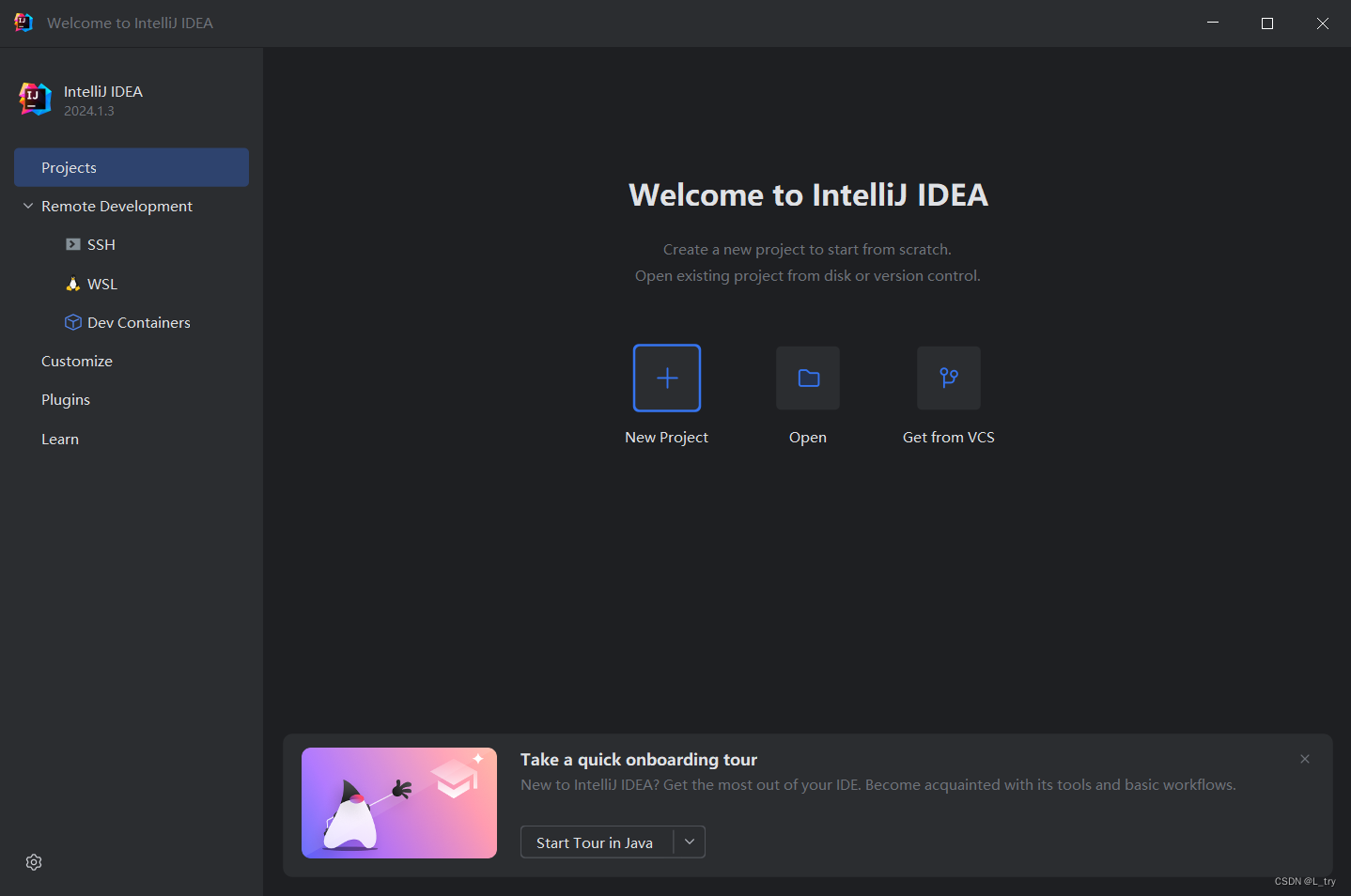Click the Get from VCS branch icon
1351x896 pixels.
coord(949,378)
